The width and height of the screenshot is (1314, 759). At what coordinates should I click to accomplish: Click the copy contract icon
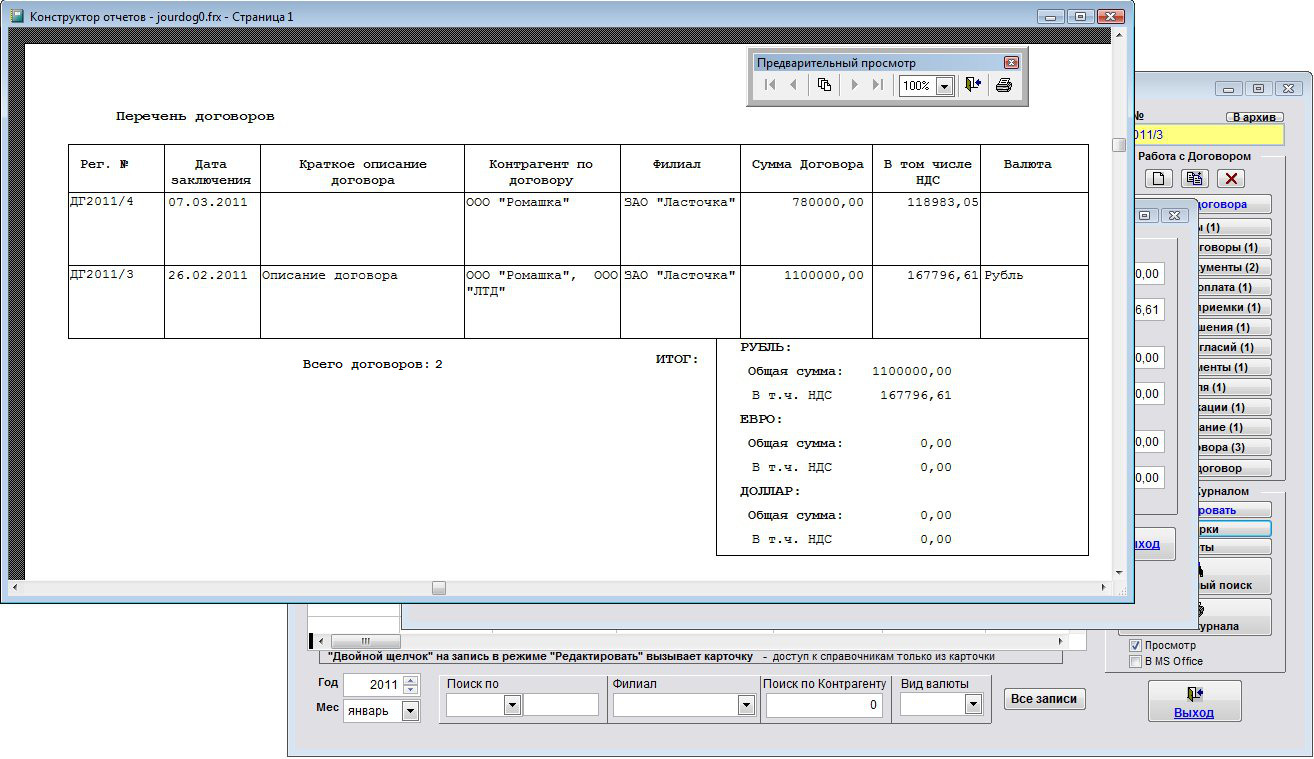click(x=1194, y=179)
